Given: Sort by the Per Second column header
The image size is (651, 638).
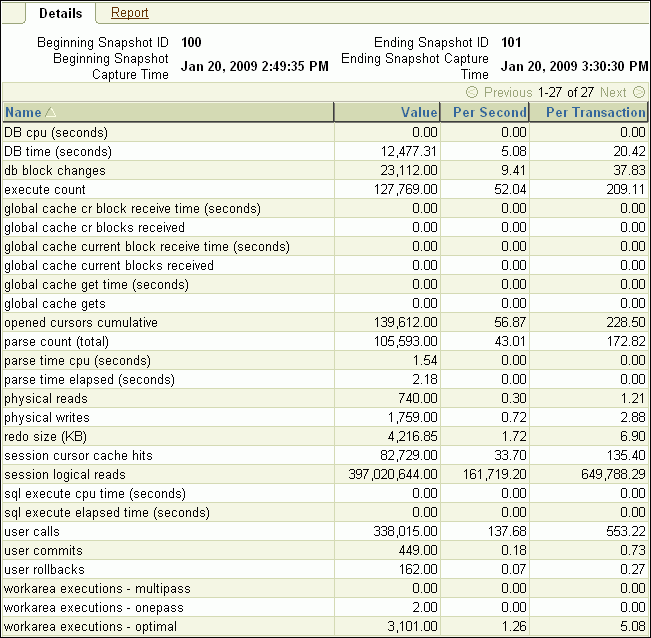Looking at the screenshot, I should (x=489, y=113).
